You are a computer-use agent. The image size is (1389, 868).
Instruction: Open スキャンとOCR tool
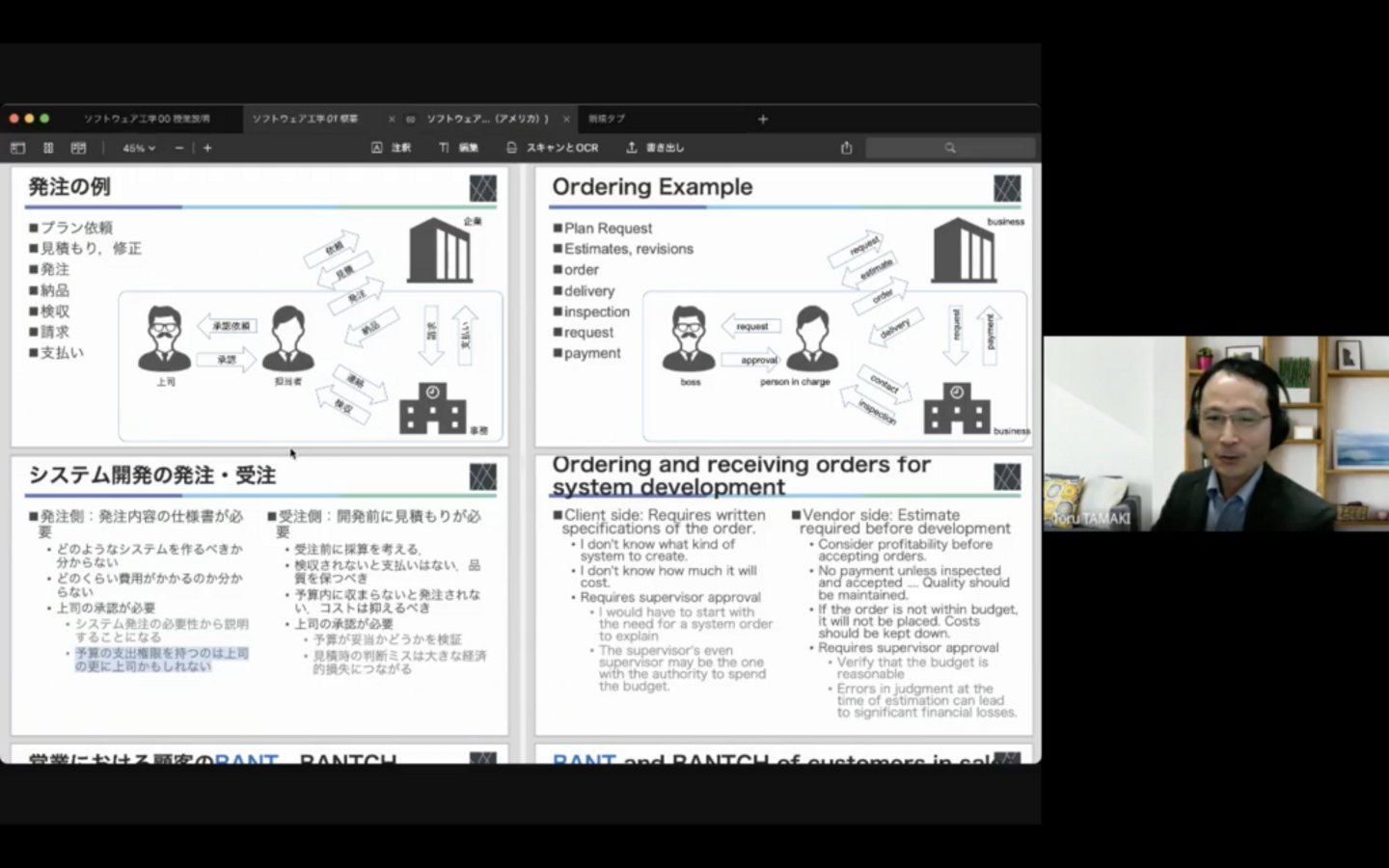[553, 148]
